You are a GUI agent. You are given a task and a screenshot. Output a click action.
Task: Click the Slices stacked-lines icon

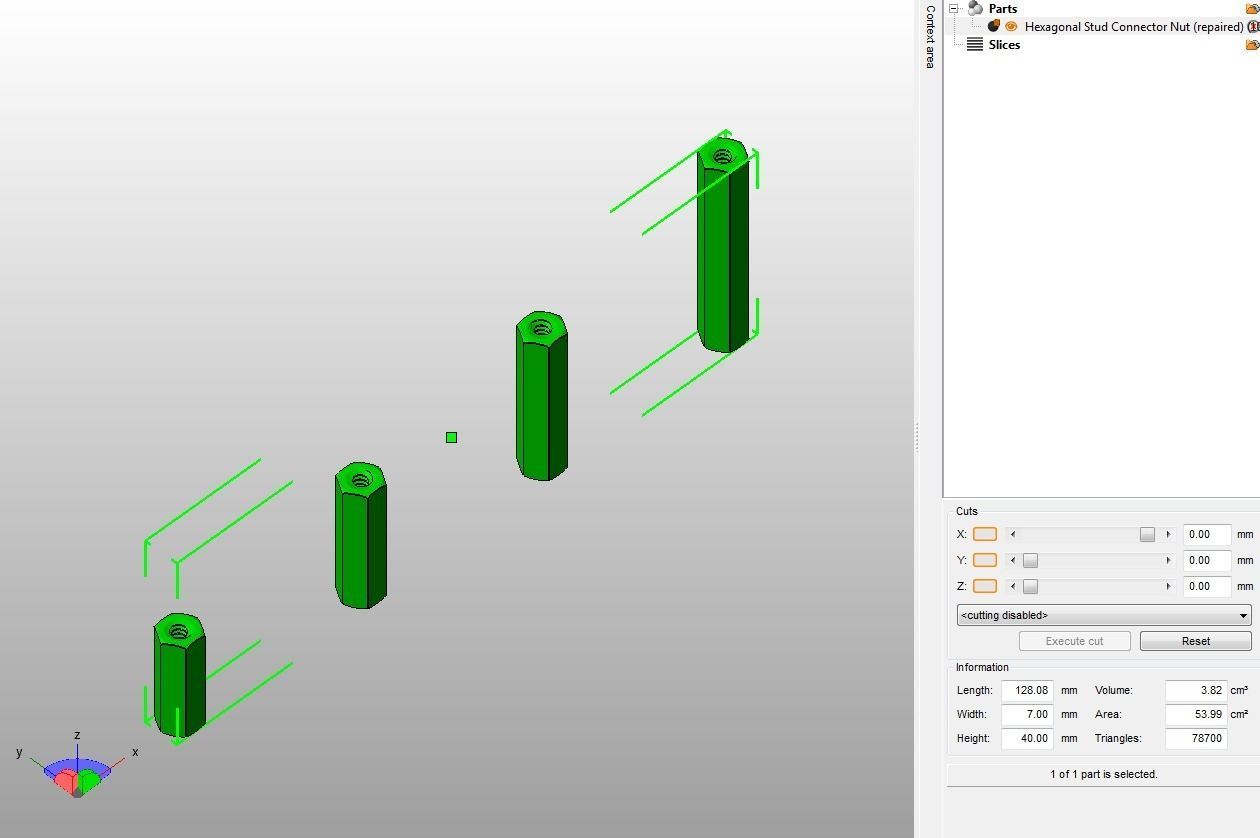click(975, 44)
